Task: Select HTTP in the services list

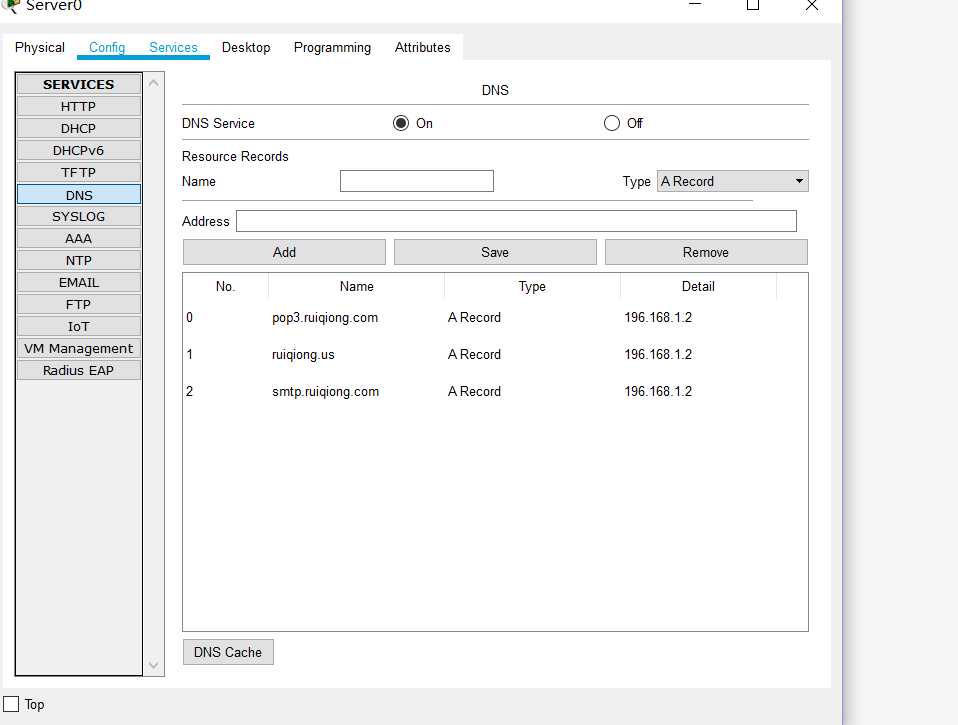Action: [79, 106]
